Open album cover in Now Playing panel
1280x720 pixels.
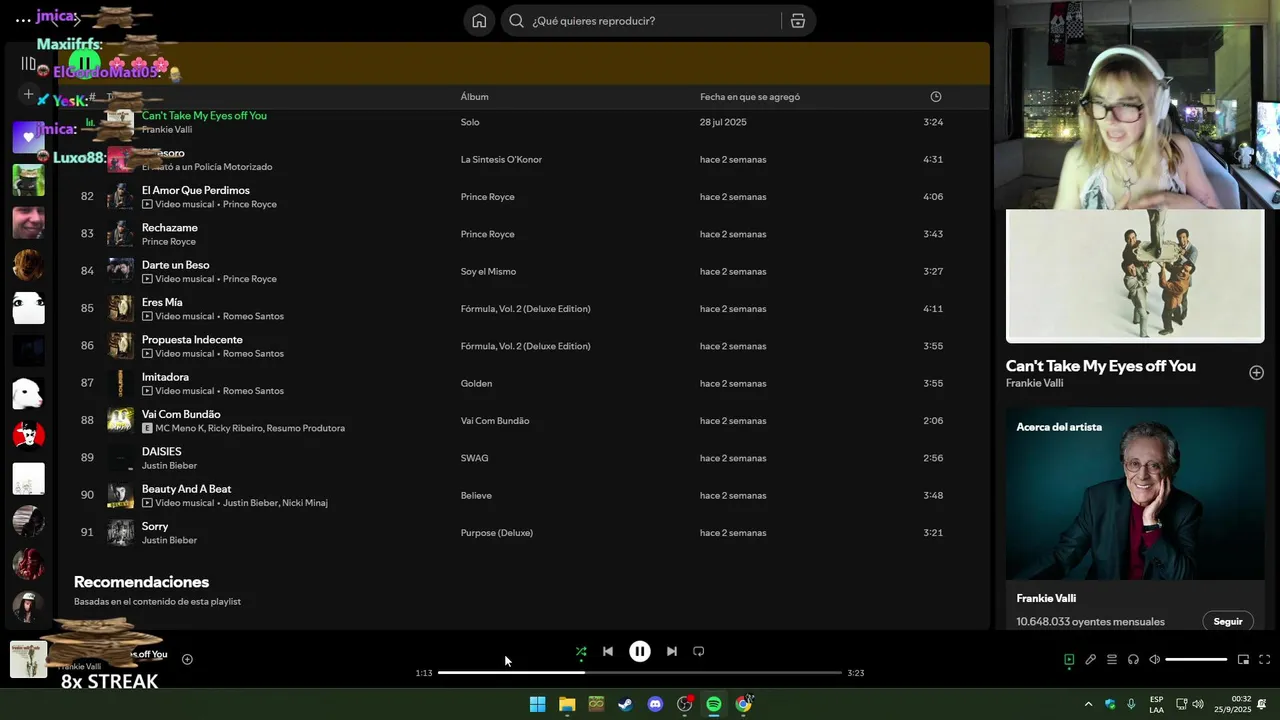tap(1135, 275)
